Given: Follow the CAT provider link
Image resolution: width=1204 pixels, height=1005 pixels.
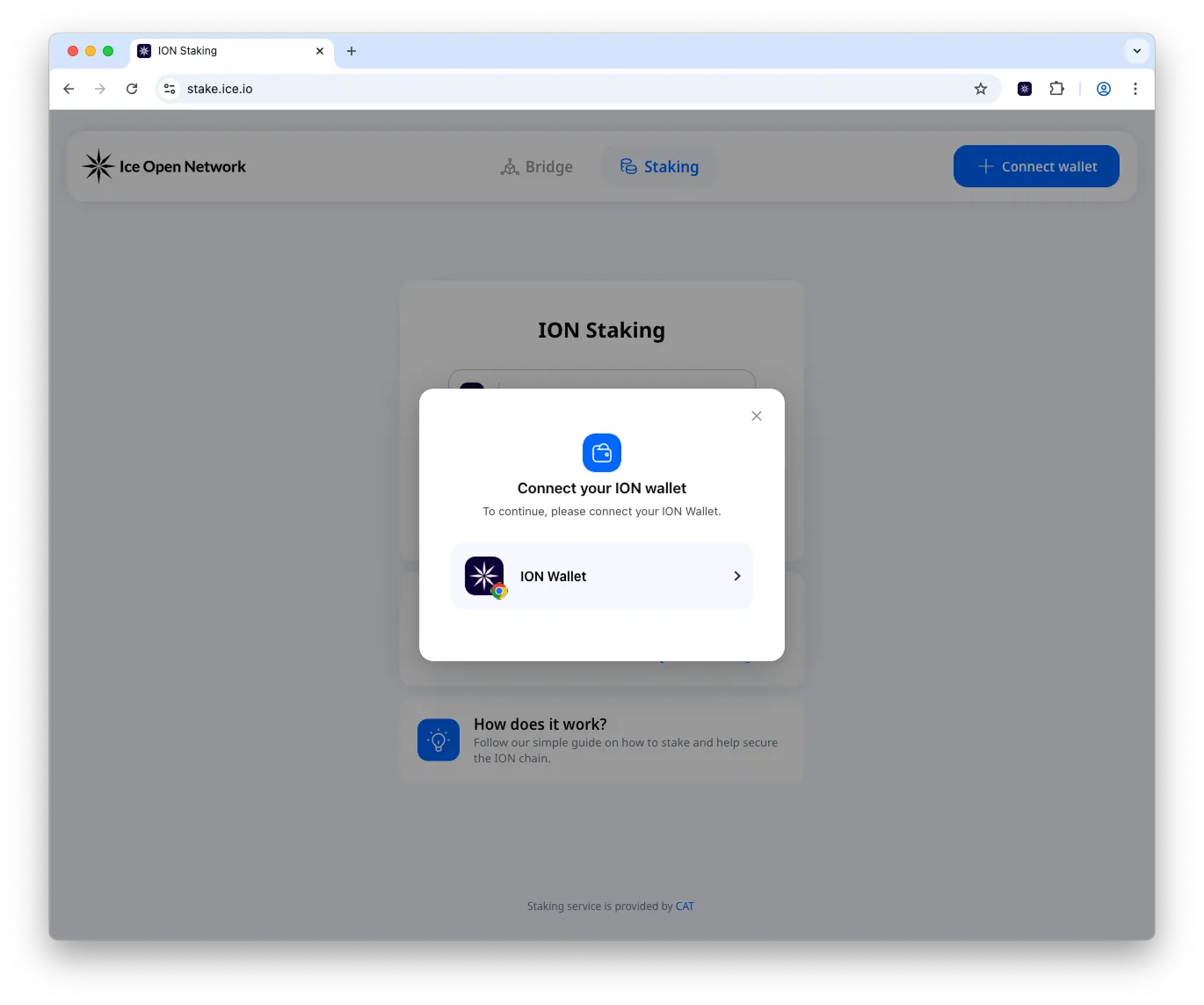Looking at the screenshot, I should tap(685, 907).
